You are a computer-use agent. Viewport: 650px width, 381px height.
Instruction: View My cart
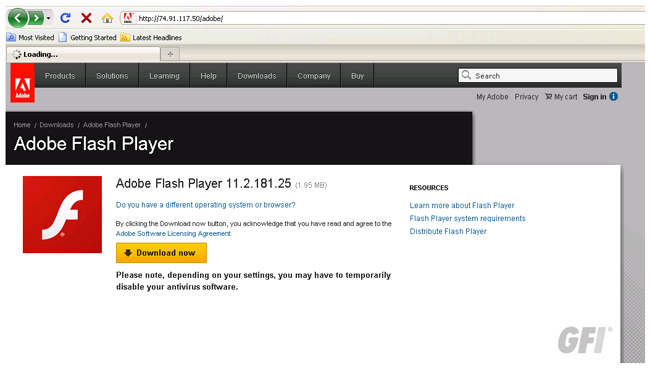click(x=561, y=97)
